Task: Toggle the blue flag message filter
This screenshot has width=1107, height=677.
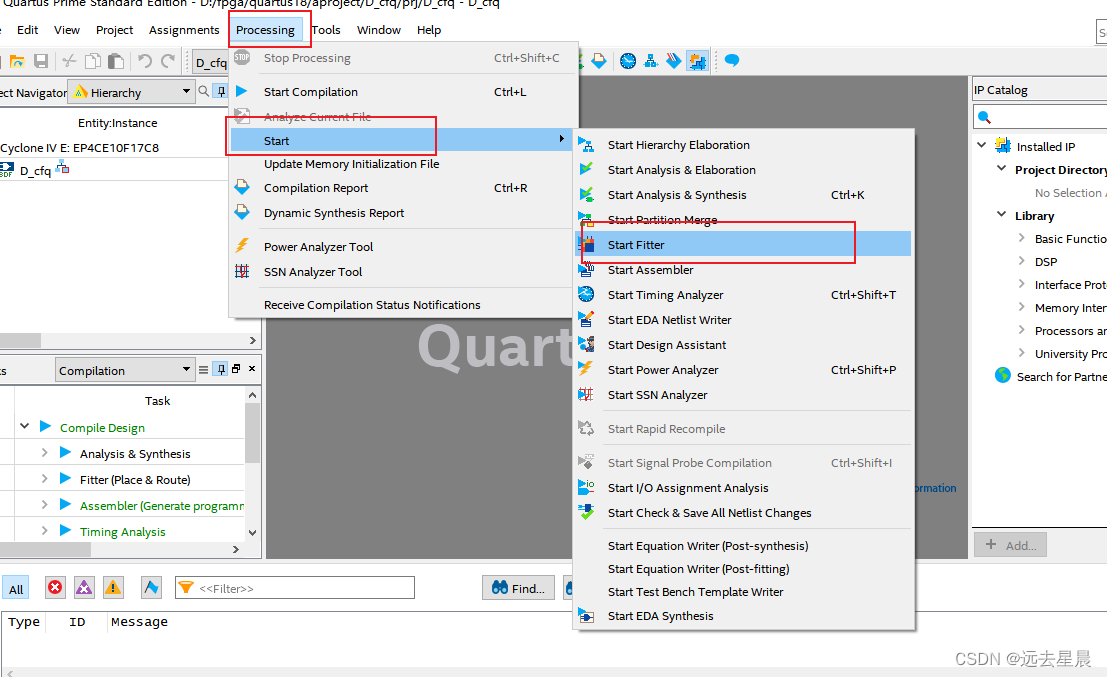Action: coord(151,587)
